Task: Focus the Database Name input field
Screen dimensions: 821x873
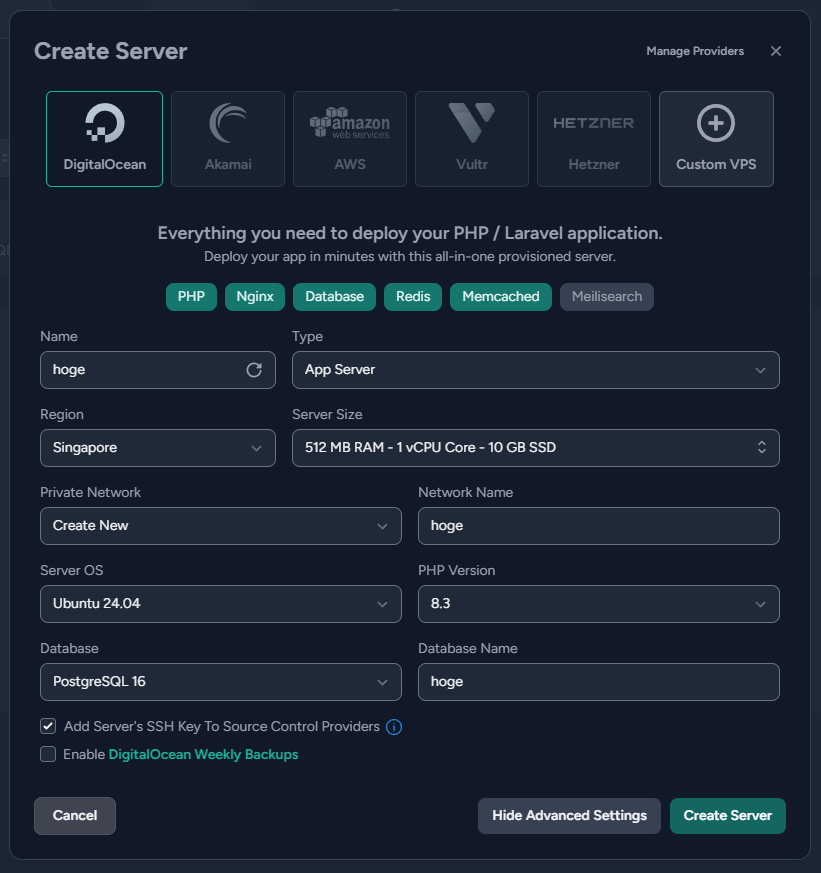Action: tap(598, 681)
